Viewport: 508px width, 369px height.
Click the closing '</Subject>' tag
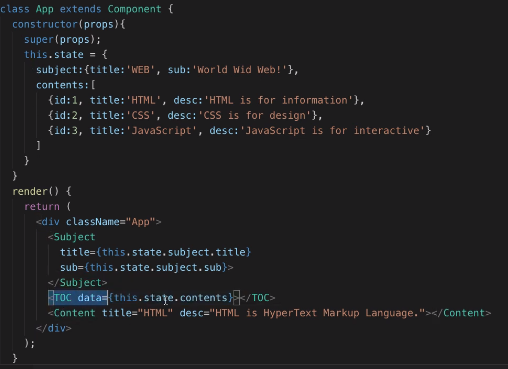click(x=77, y=283)
